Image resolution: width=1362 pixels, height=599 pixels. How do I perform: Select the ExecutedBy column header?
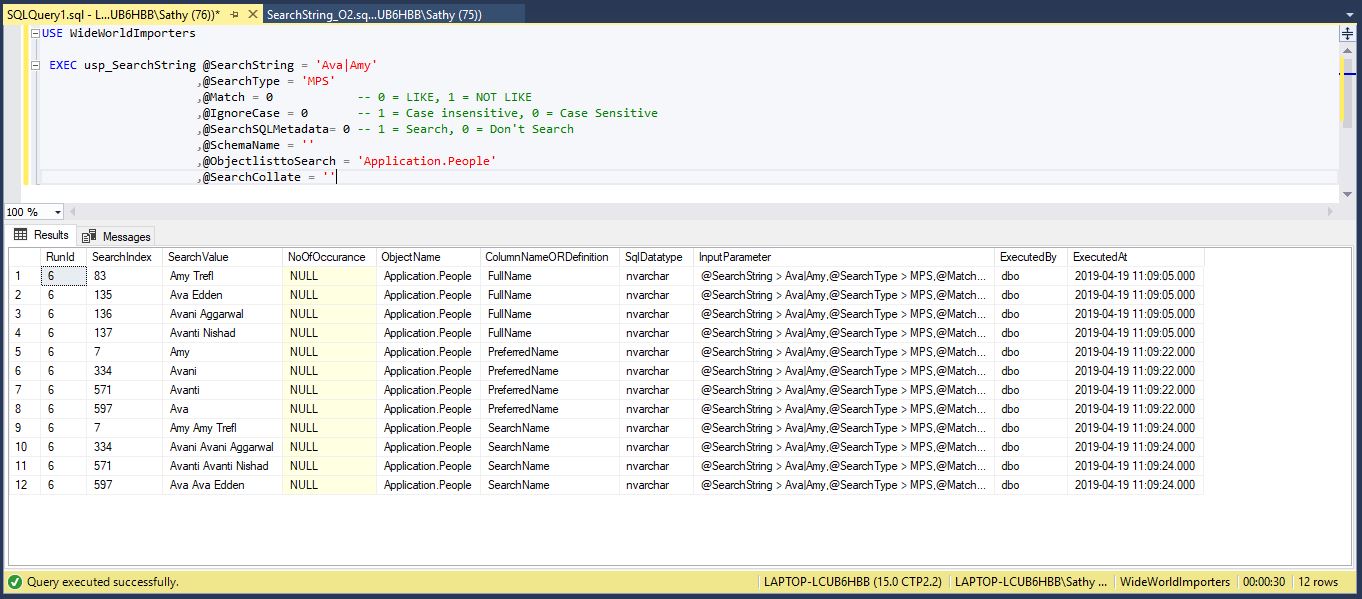[1031, 257]
